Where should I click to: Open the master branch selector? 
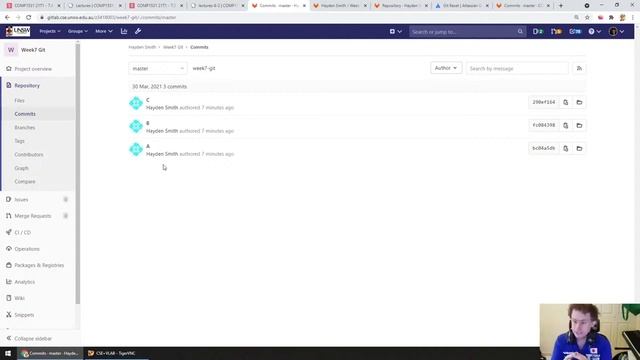[x=158, y=68]
